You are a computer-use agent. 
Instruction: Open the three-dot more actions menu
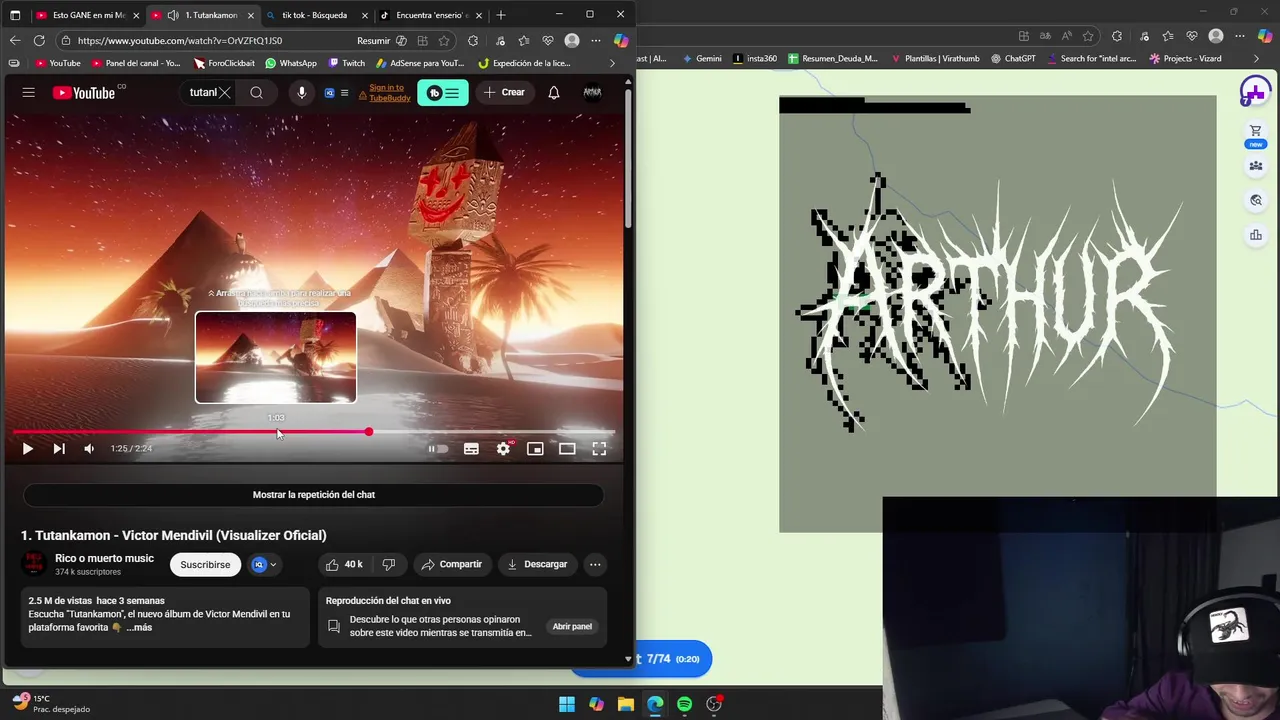595,564
